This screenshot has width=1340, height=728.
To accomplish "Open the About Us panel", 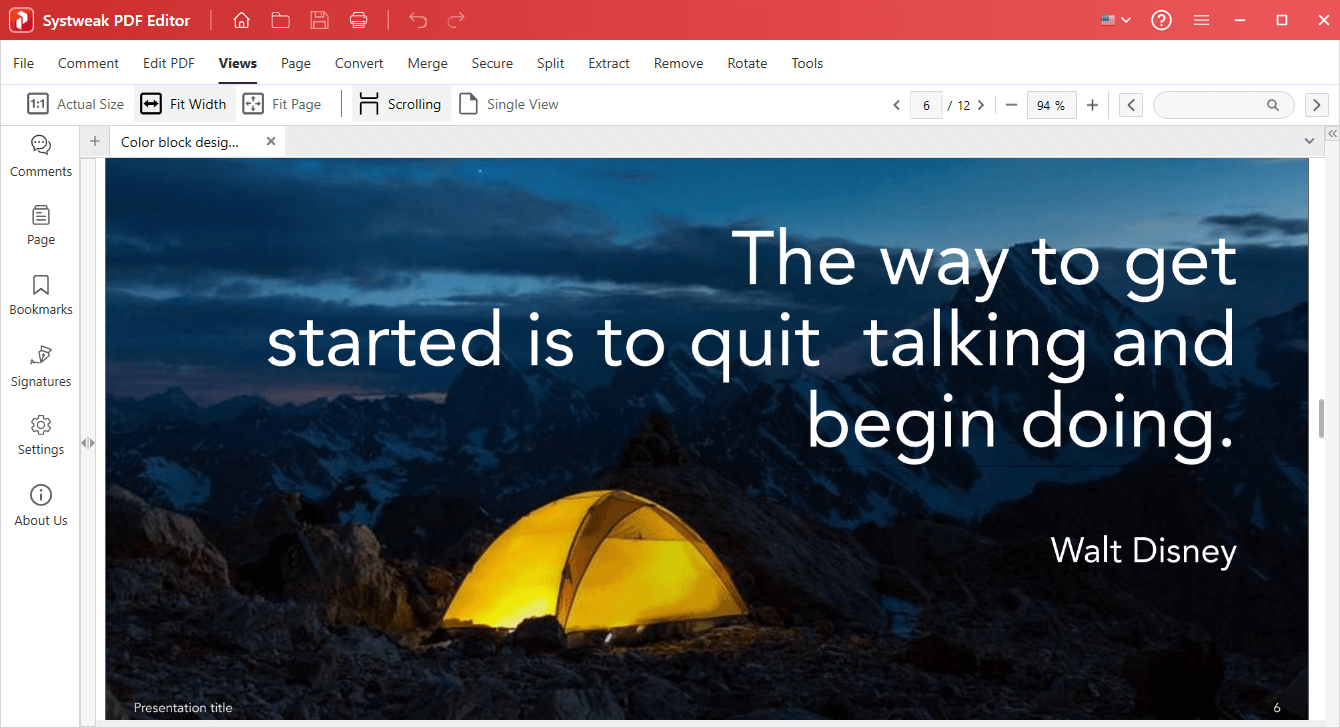I will click(40, 505).
